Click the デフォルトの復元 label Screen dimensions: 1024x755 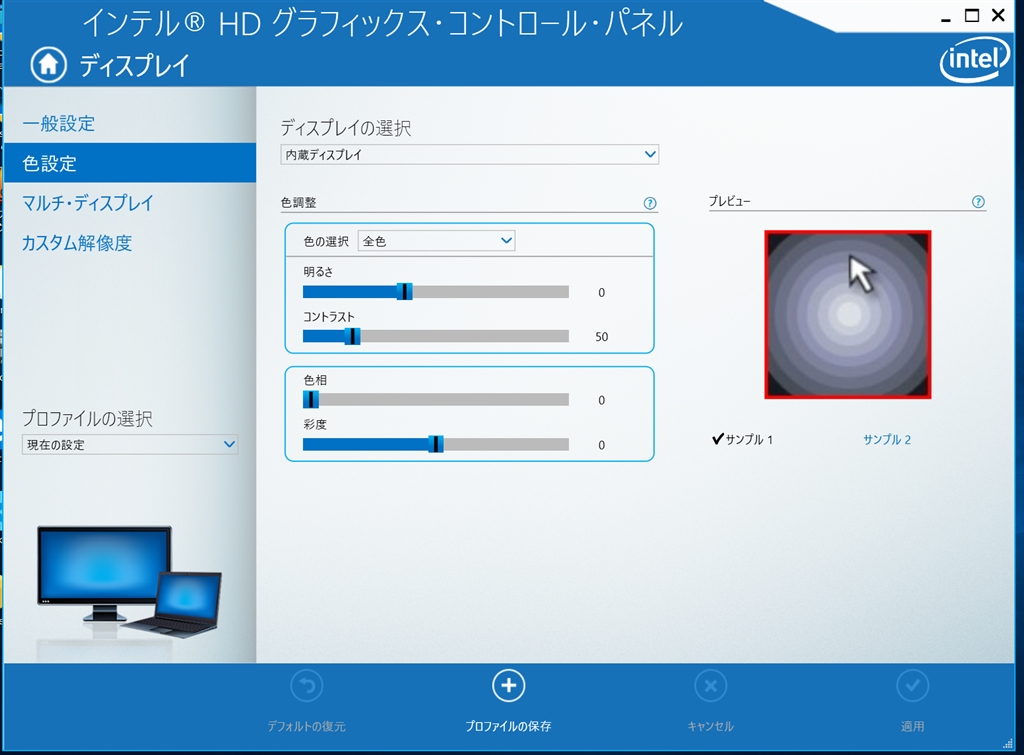(306, 726)
